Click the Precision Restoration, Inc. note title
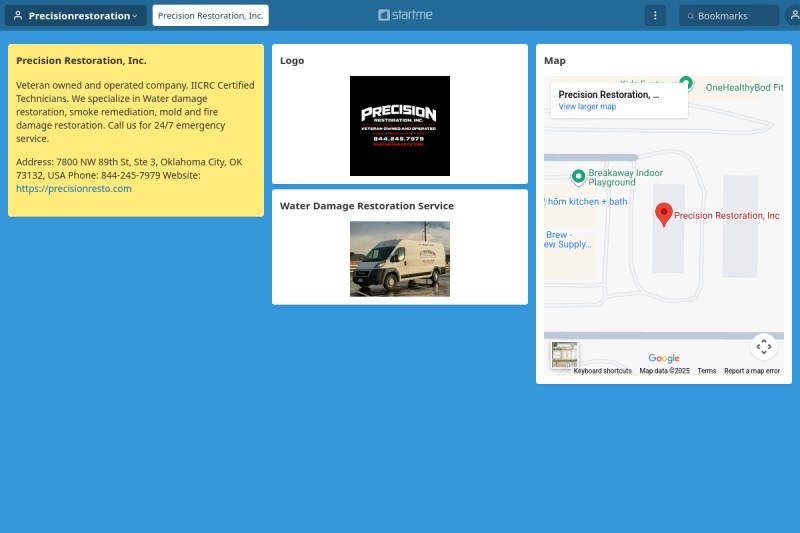800x533 pixels. click(81, 61)
